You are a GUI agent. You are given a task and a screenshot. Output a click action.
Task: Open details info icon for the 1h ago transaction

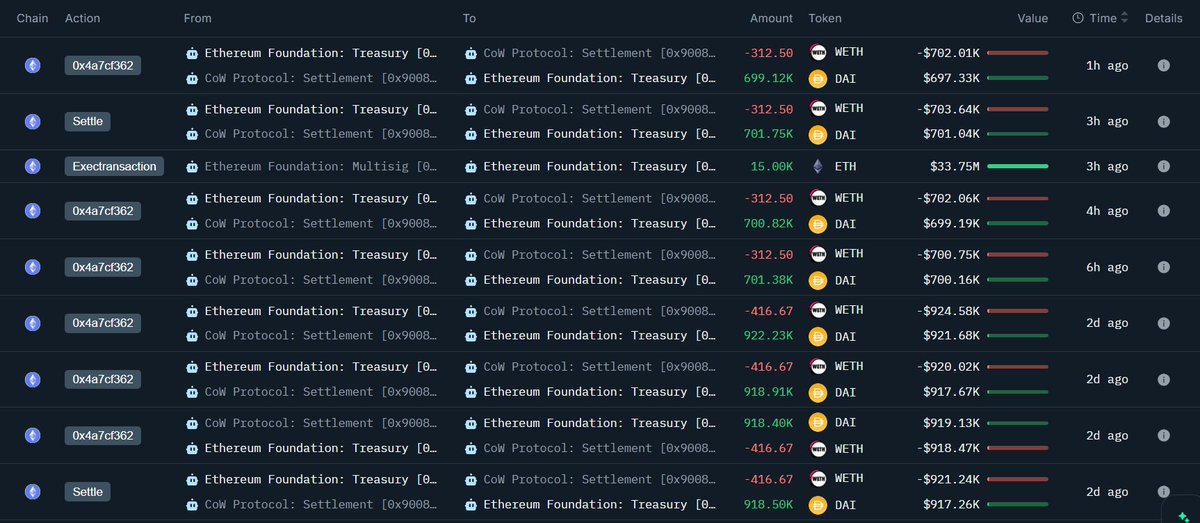(1163, 65)
